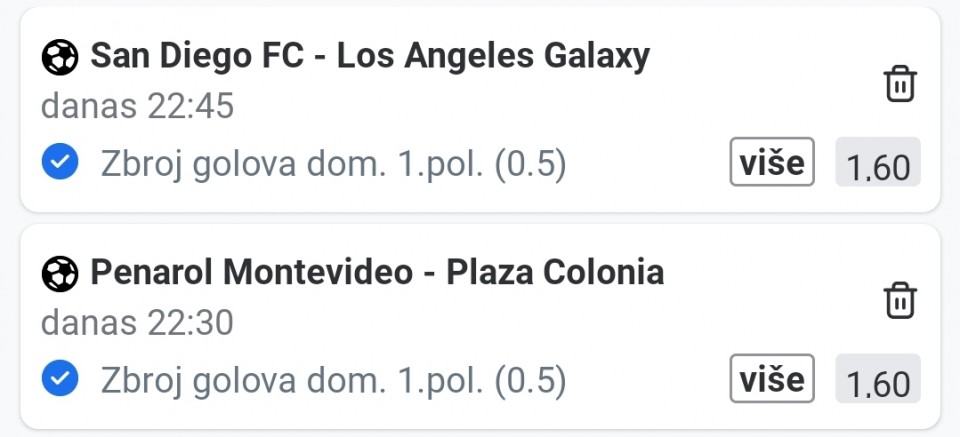Click the 'više' button for San Diego FC match

click(x=771, y=162)
